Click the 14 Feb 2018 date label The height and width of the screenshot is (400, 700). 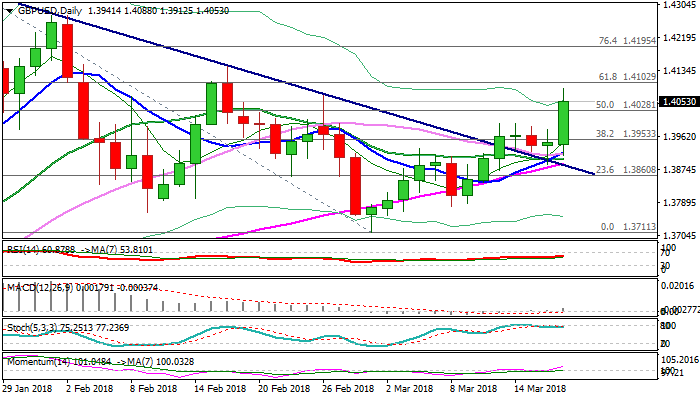pos(220,389)
